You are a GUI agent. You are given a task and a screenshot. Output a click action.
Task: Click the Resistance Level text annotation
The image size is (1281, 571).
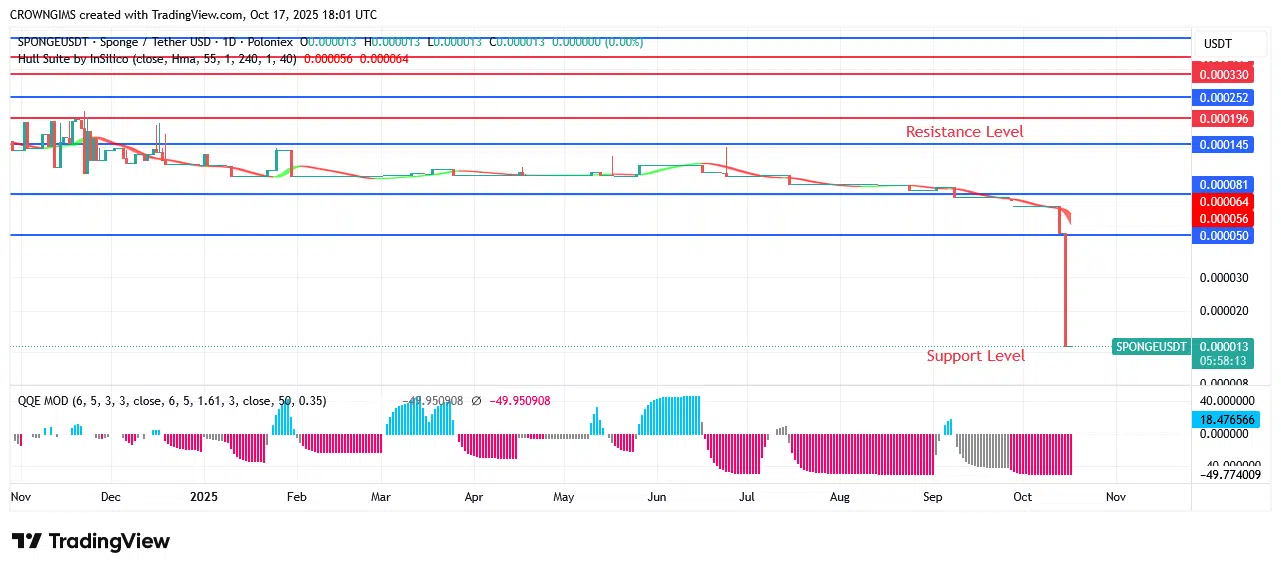[x=964, y=132]
